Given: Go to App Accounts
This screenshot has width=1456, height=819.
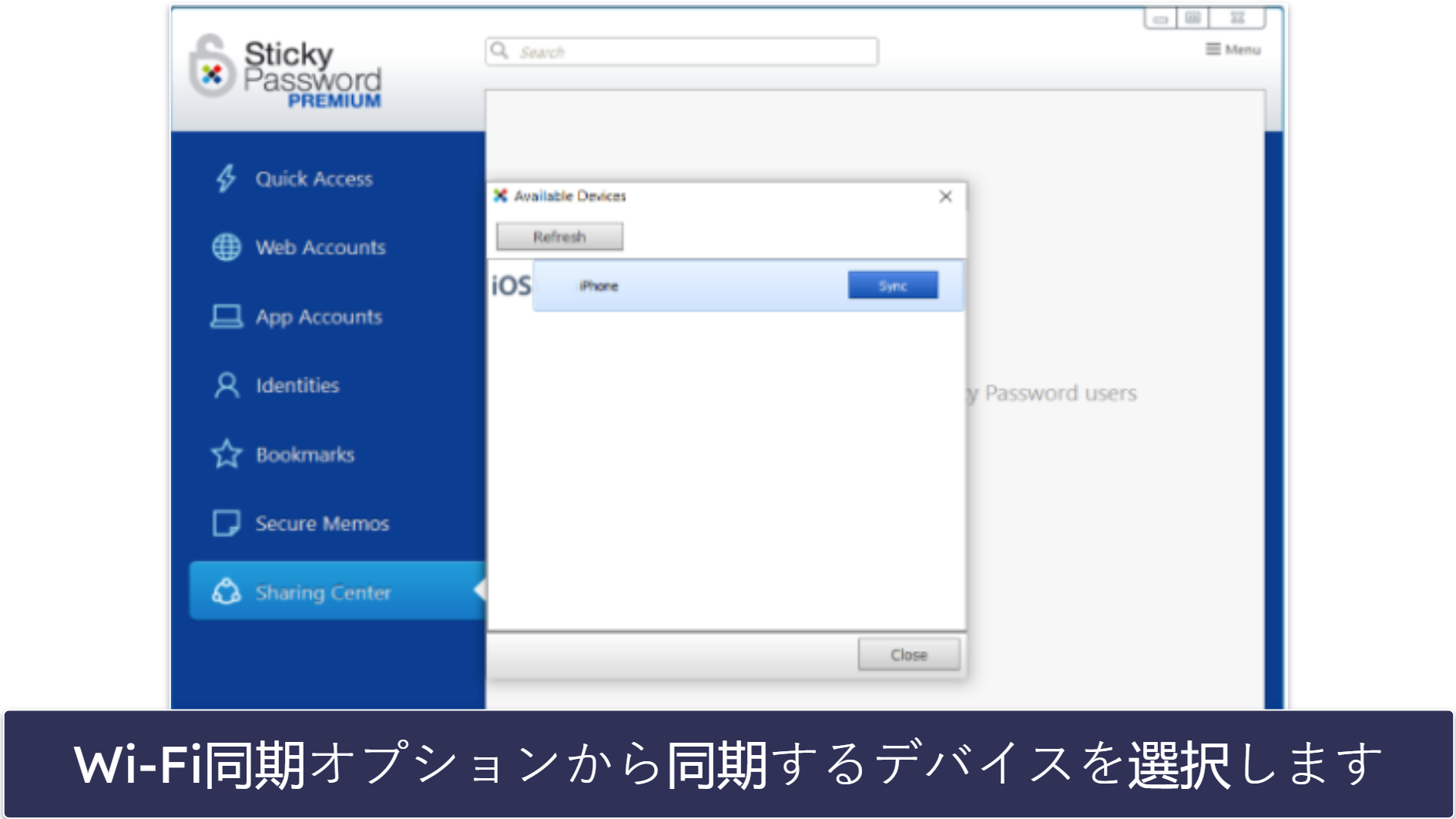Looking at the screenshot, I should click(319, 317).
